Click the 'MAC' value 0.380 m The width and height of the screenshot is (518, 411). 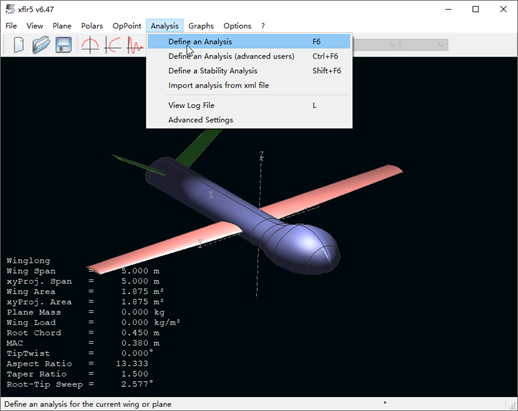[x=140, y=343]
